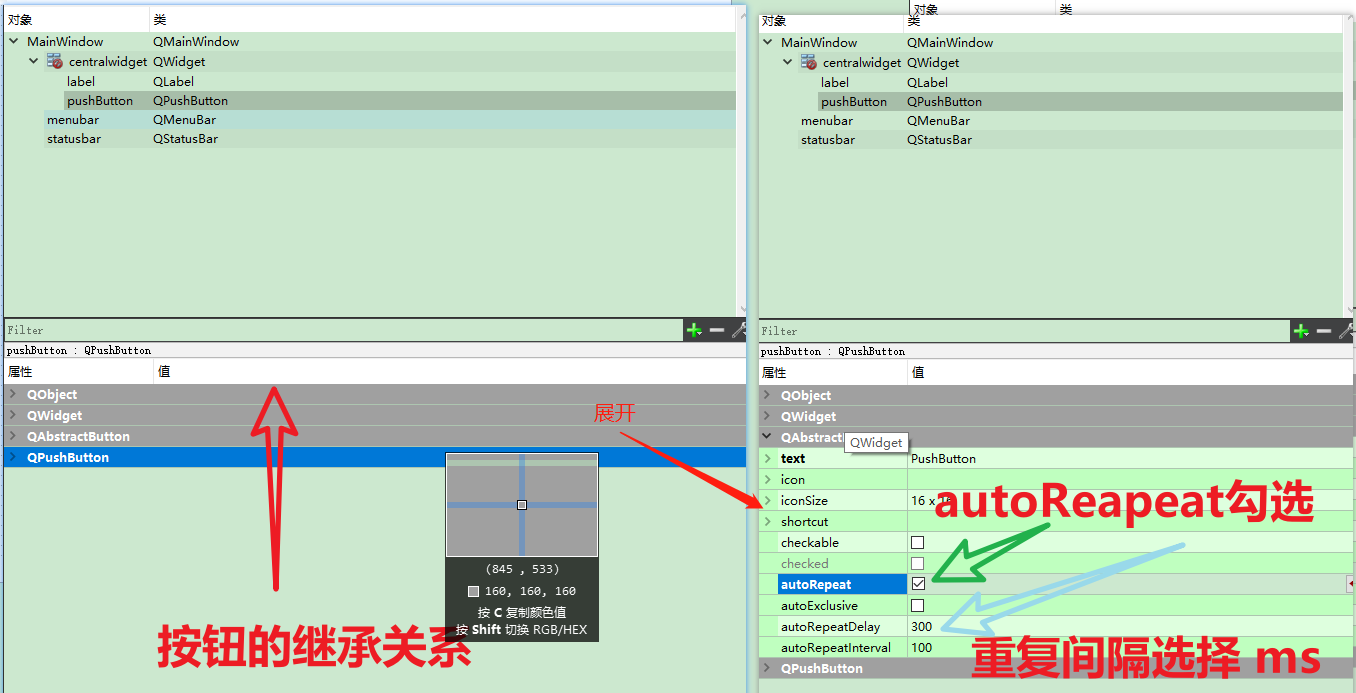Uncheck the autoRepeat checkbox

[917, 583]
